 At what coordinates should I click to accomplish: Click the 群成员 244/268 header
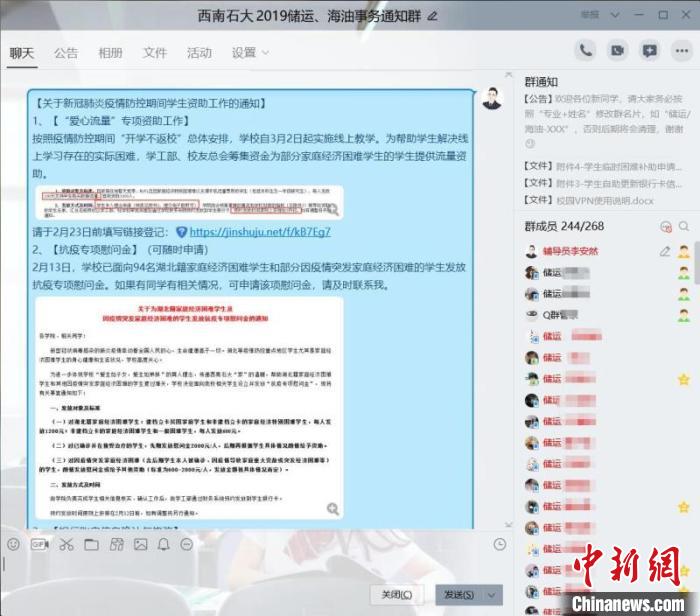[x=564, y=226]
